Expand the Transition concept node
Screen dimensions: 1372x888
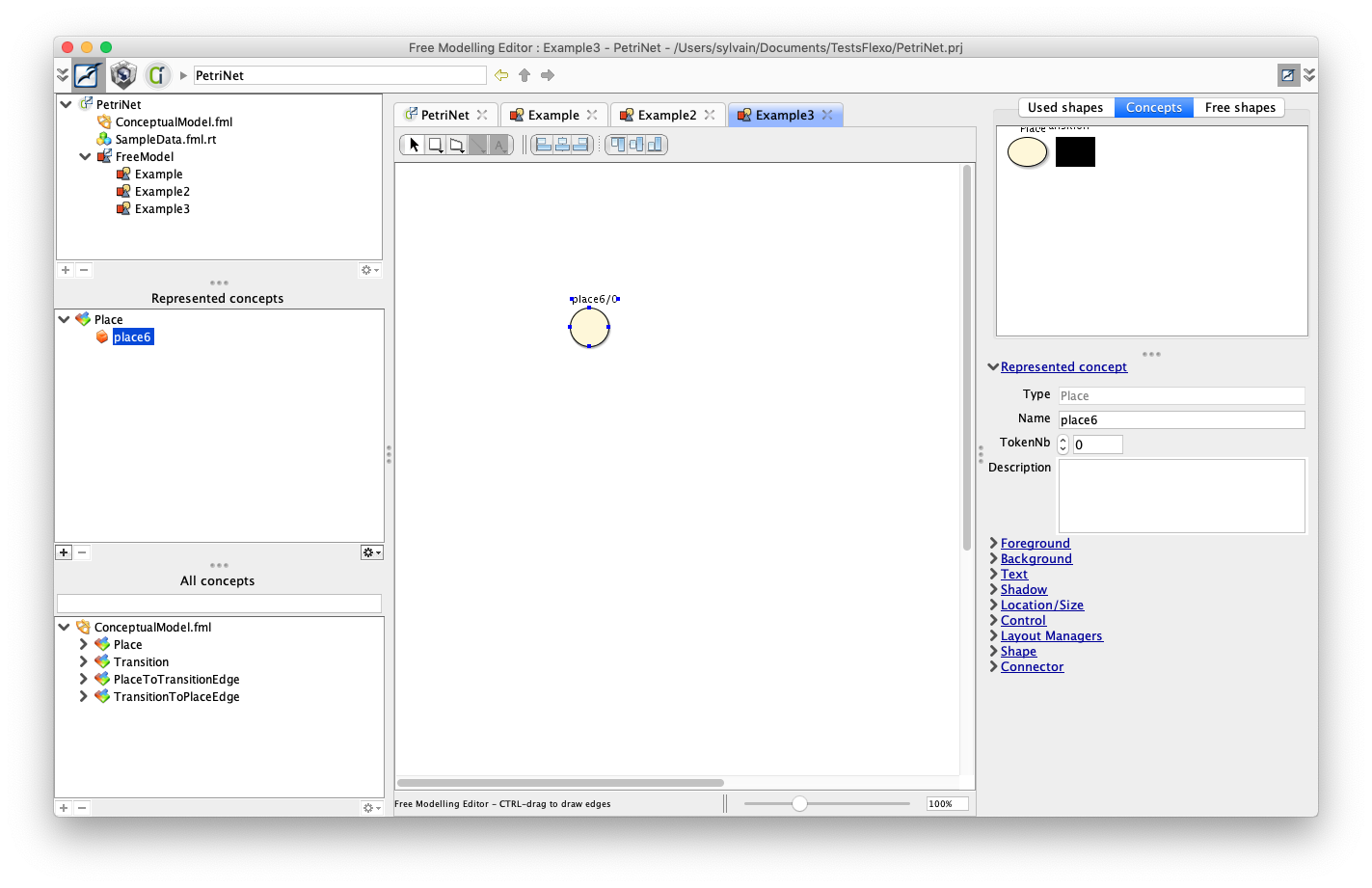click(83, 661)
